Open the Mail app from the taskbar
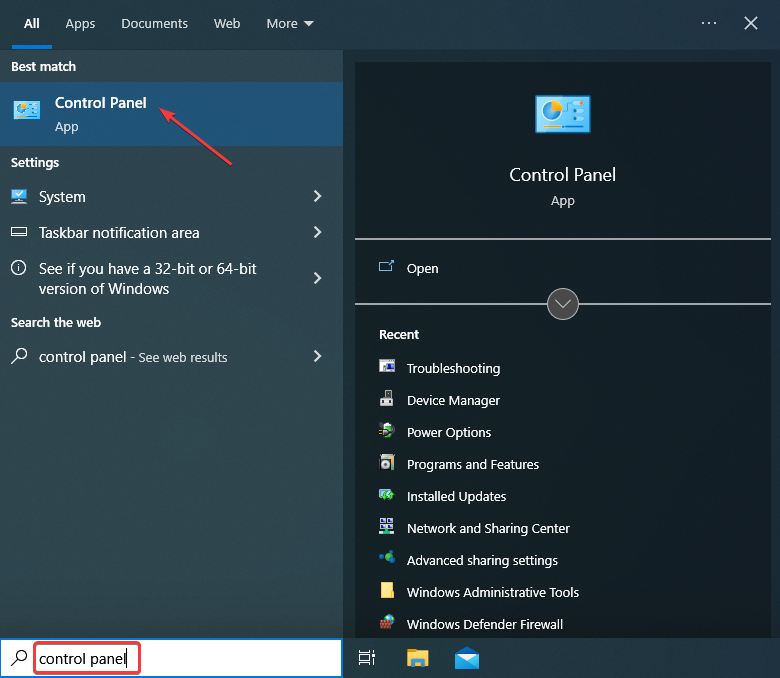This screenshot has width=780, height=678. [467, 658]
